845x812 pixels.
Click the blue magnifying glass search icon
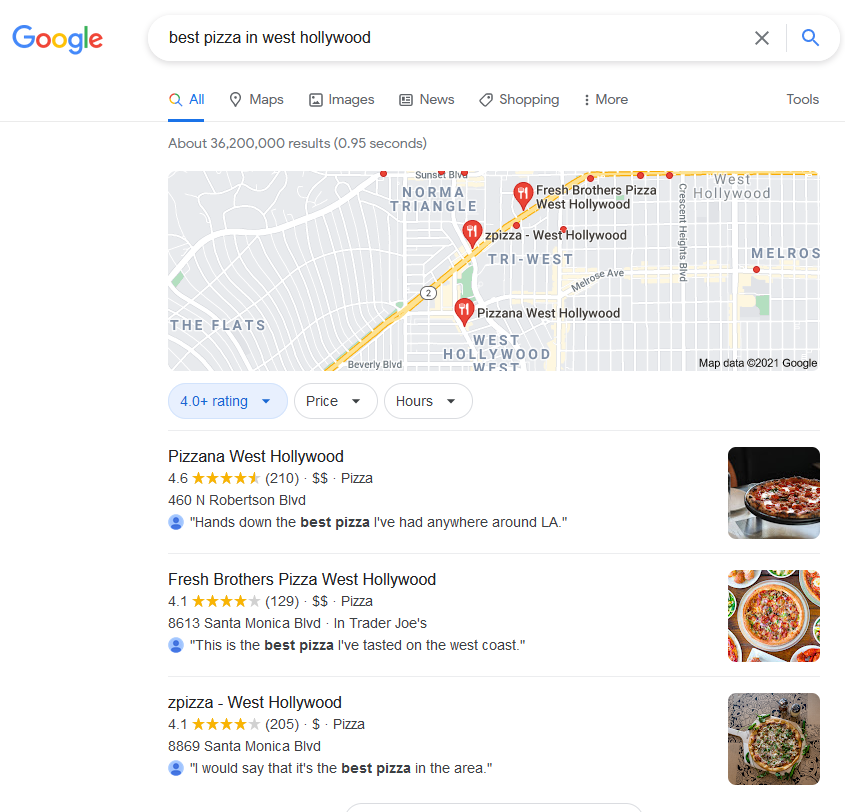point(810,38)
